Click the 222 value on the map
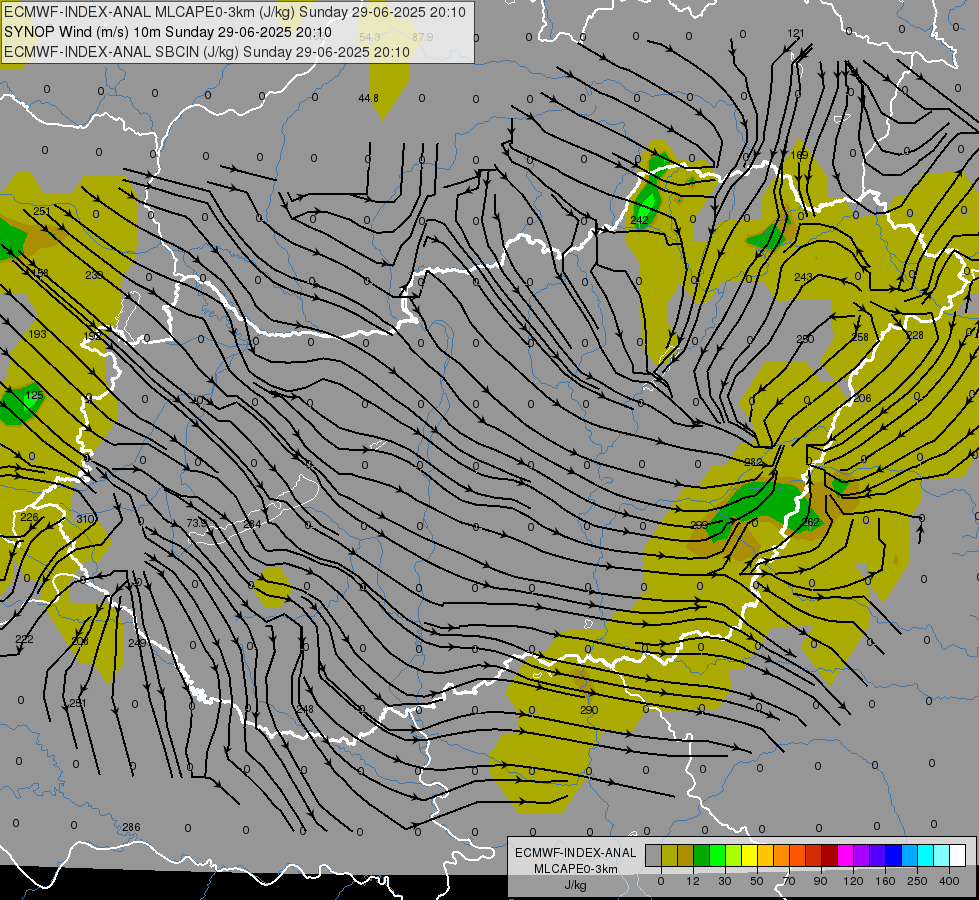Viewport: 979px width, 900px height. click(x=24, y=639)
